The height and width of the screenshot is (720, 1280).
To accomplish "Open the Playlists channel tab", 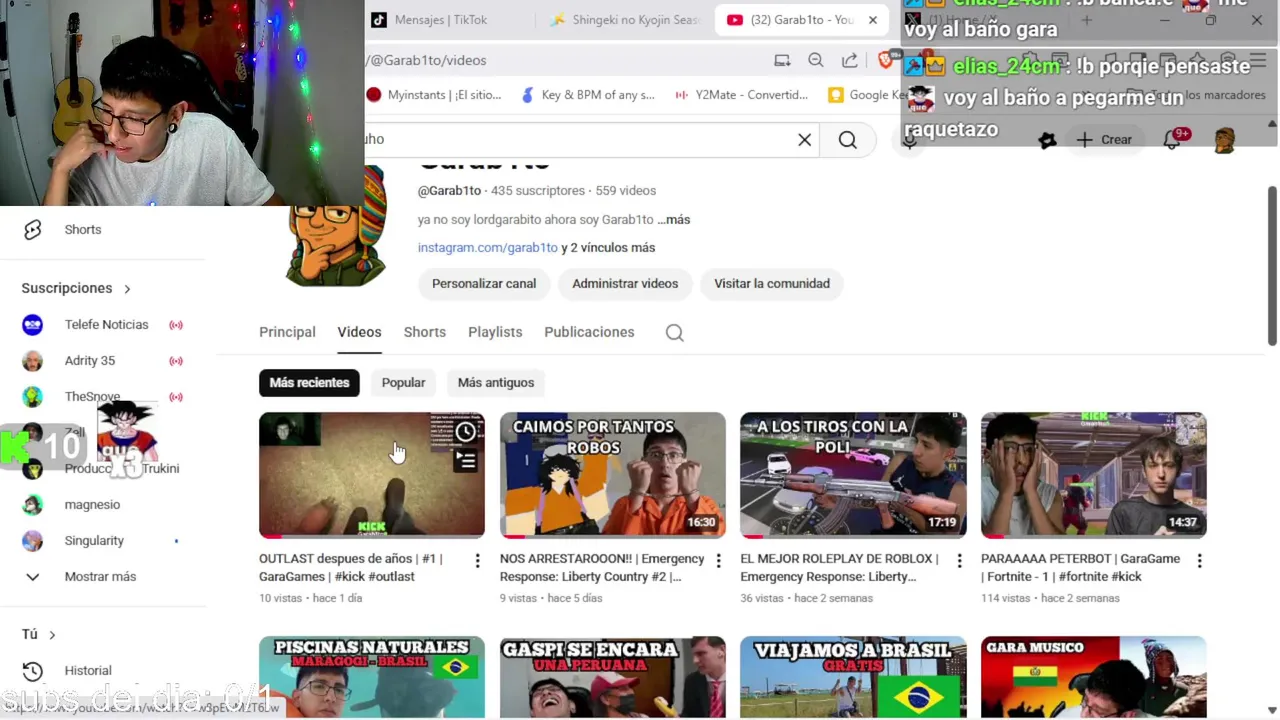I will [x=495, y=332].
